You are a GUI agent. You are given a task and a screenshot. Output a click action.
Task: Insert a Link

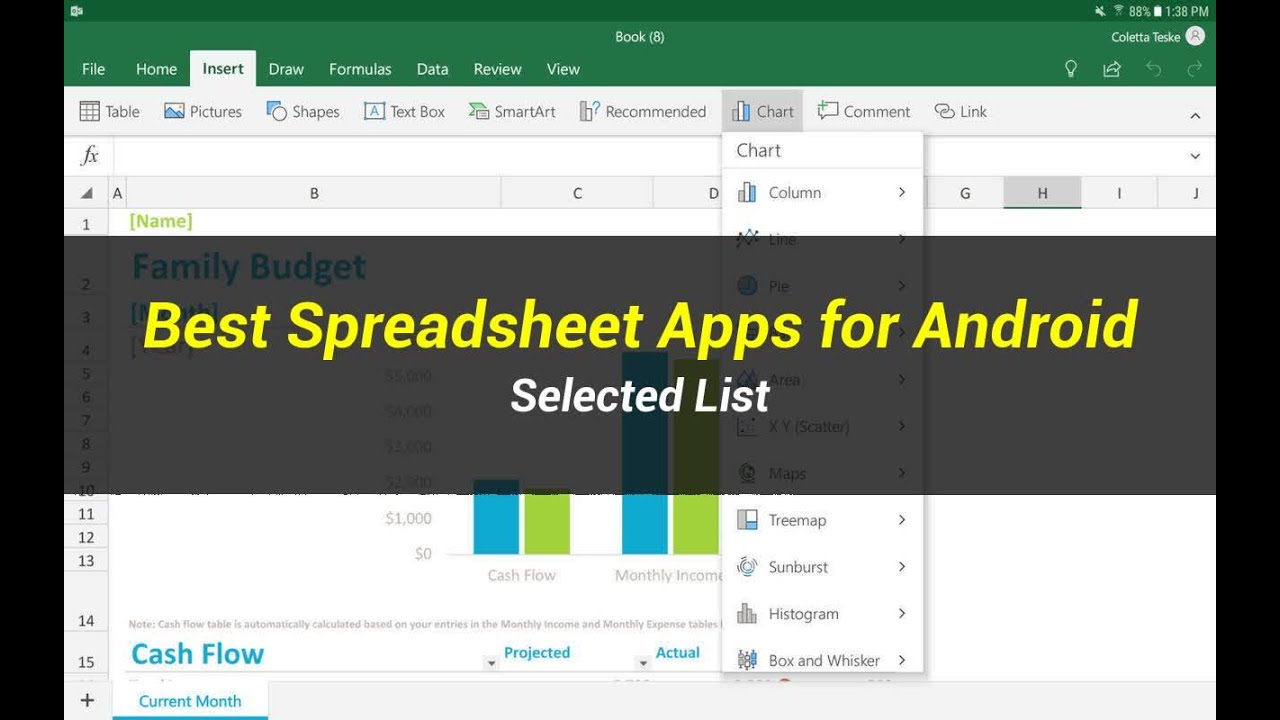click(961, 111)
